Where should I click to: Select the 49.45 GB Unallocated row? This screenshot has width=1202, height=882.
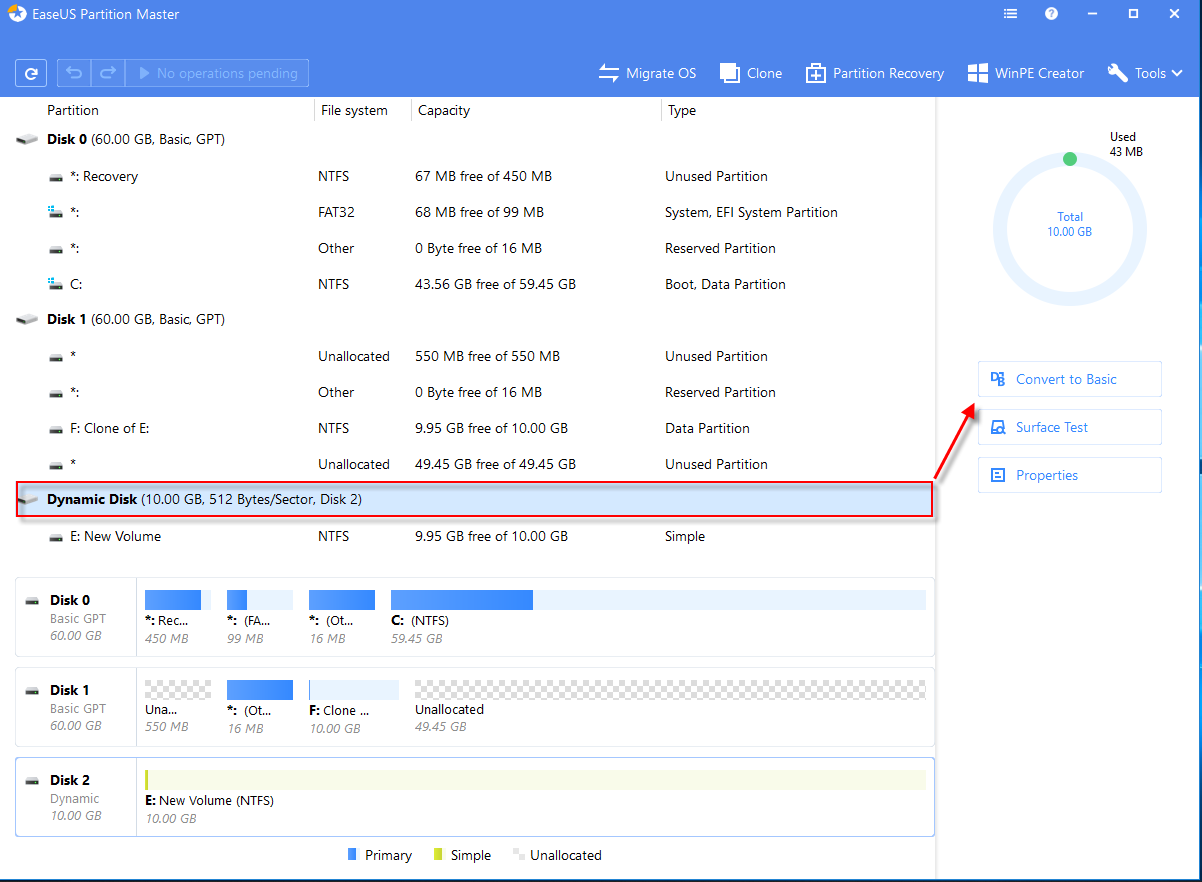pos(475,464)
